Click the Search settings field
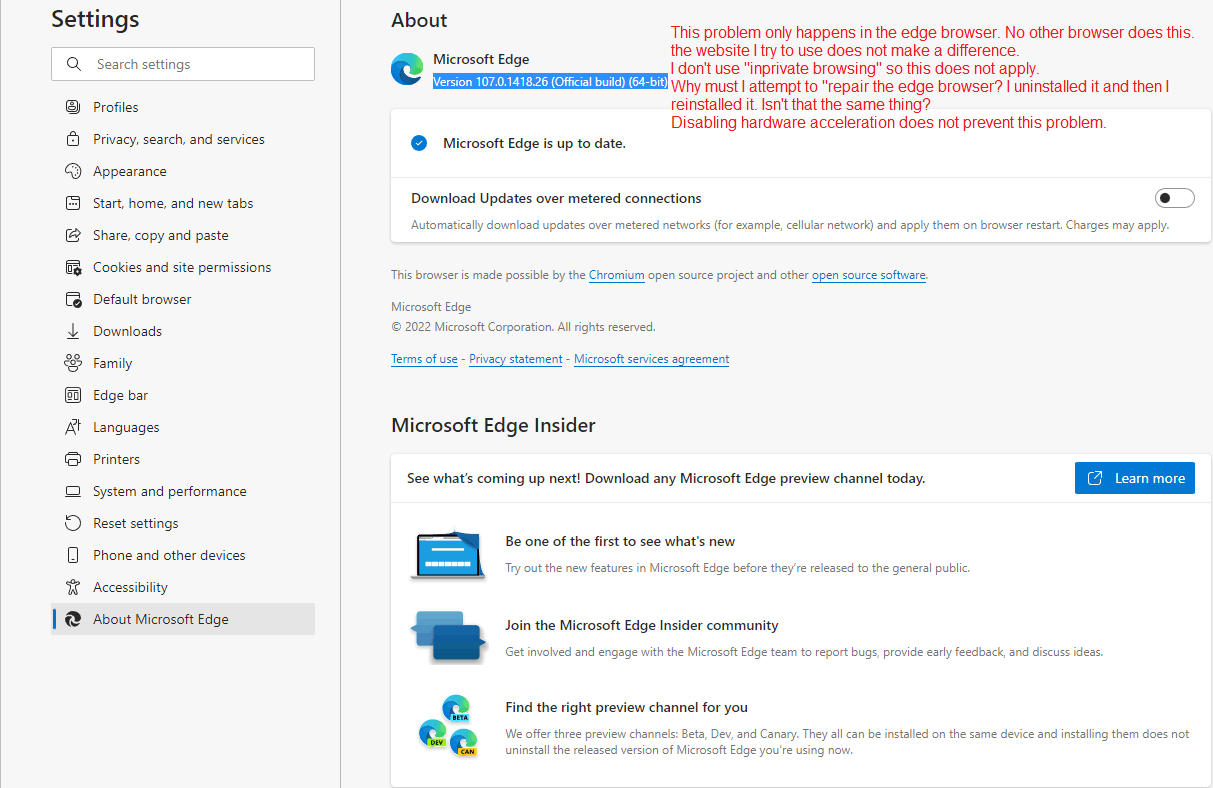1213x788 pixels. [x=183, y=64]
